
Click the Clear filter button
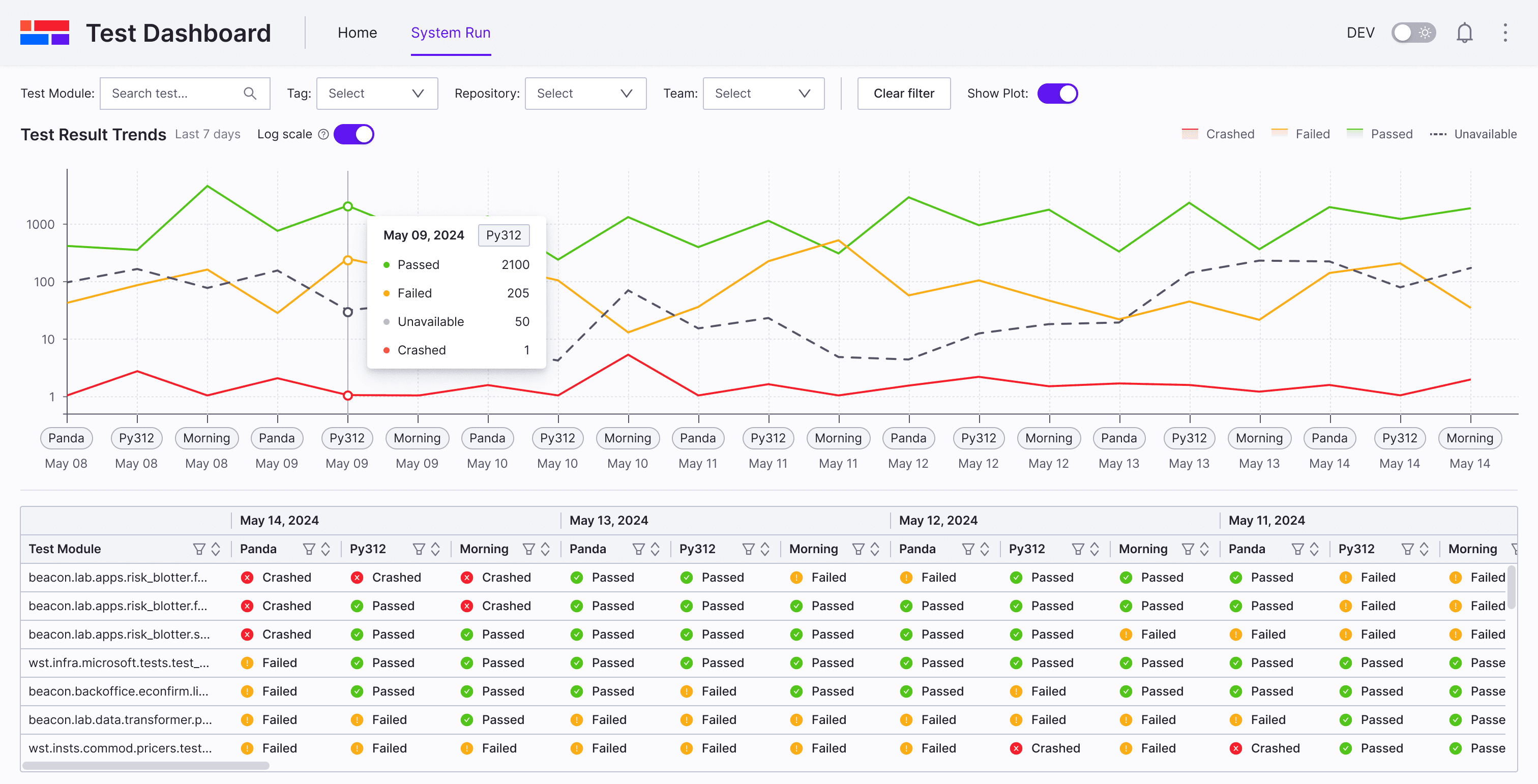click(x=903, y=94)
